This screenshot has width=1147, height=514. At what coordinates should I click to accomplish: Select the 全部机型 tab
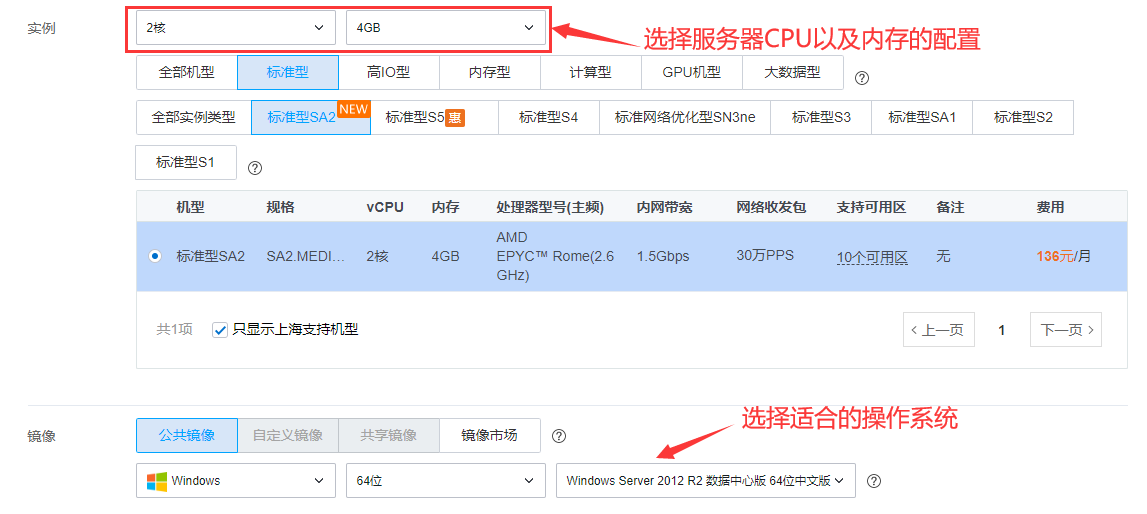[187, 72]
